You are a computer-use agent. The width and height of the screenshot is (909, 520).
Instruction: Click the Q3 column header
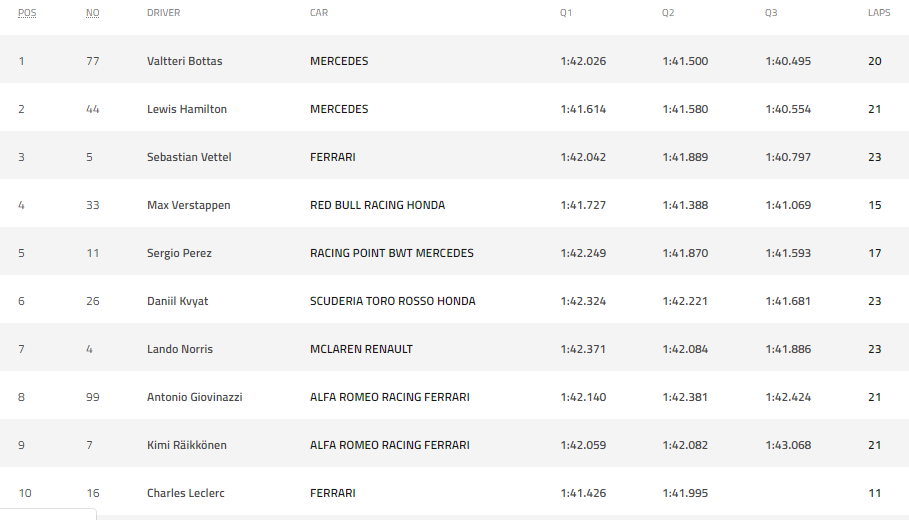pyautogui.click(x=771, y=13)
